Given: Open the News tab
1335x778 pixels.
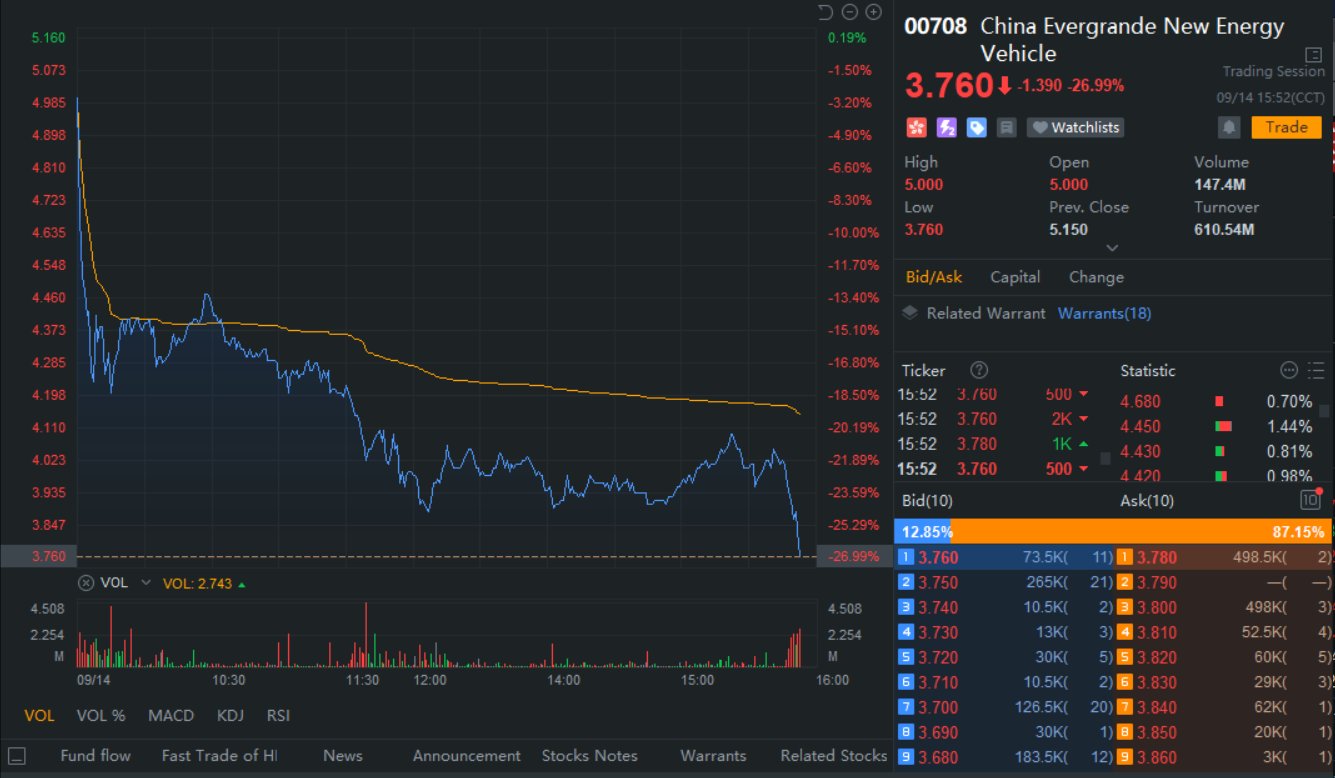Looking at the screenshot, I should [x=343, y=756].
